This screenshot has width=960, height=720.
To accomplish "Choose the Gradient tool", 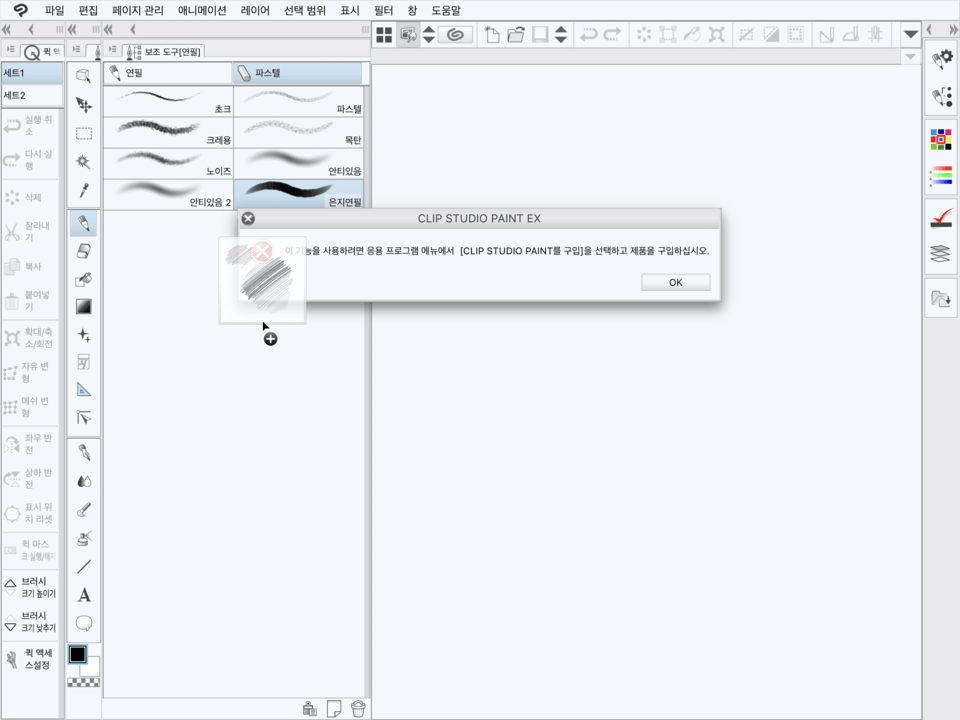I will pos(84,307).
